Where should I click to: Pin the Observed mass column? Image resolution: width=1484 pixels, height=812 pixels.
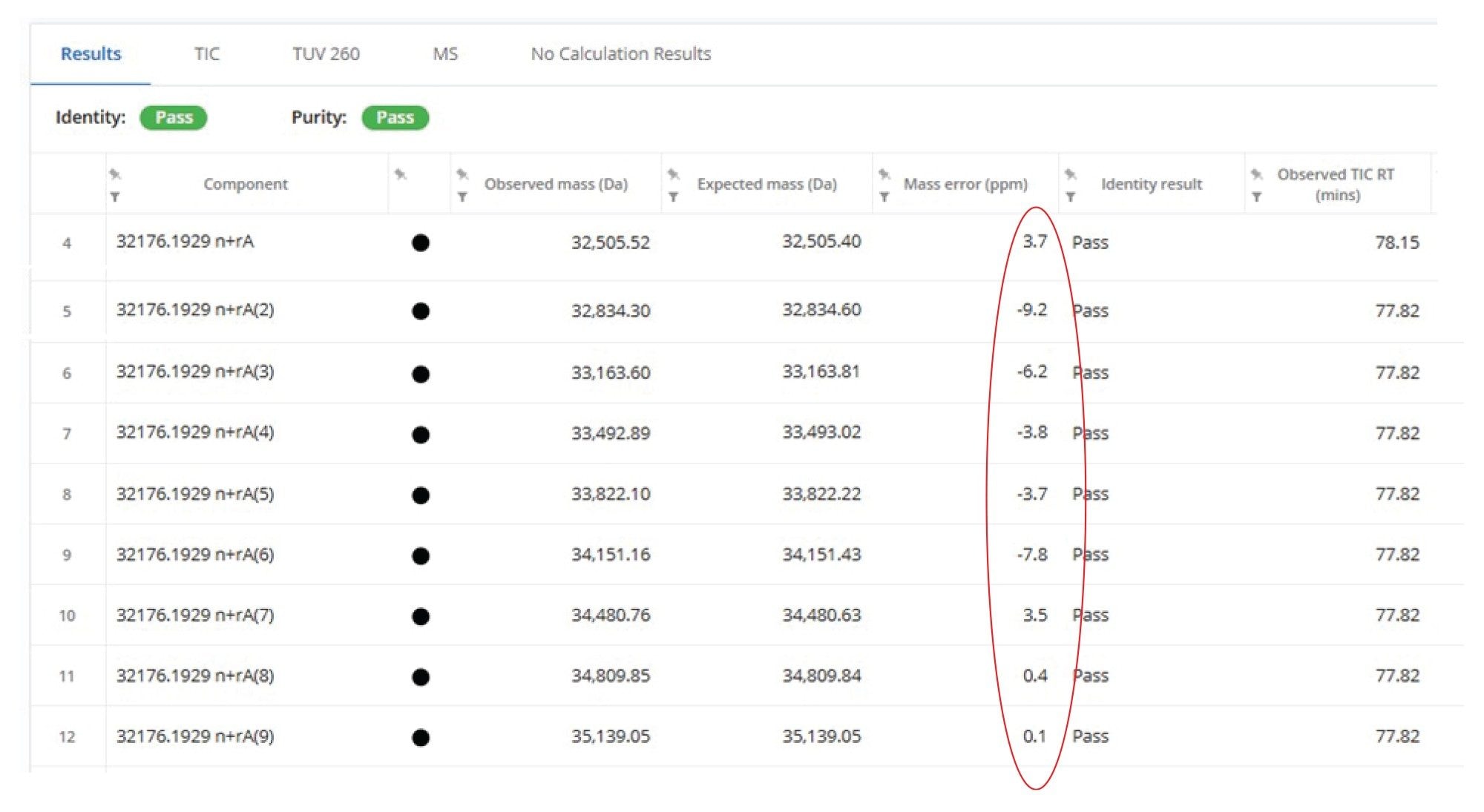pyautogui.click(x=462, y=174)
